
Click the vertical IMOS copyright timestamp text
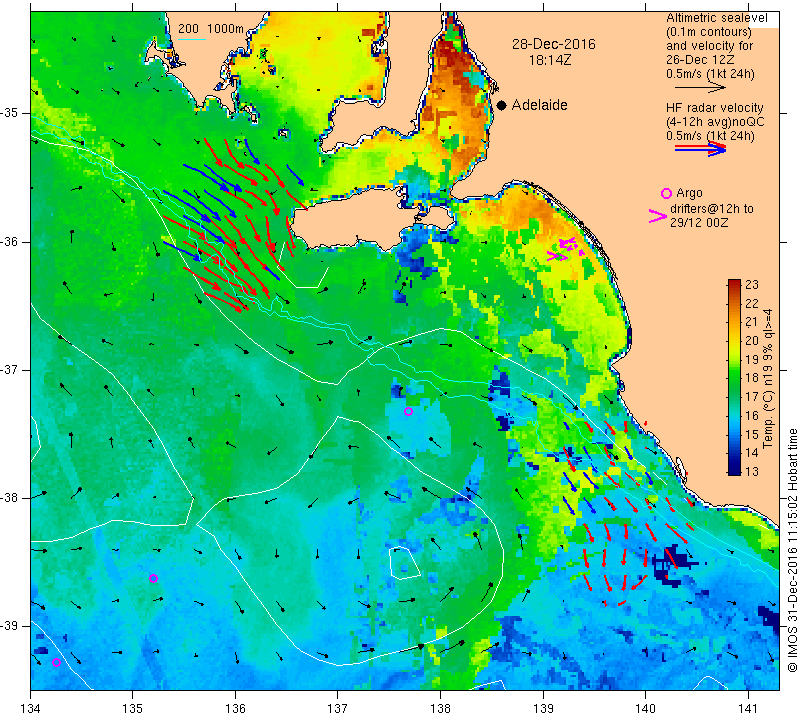(792, 550)
